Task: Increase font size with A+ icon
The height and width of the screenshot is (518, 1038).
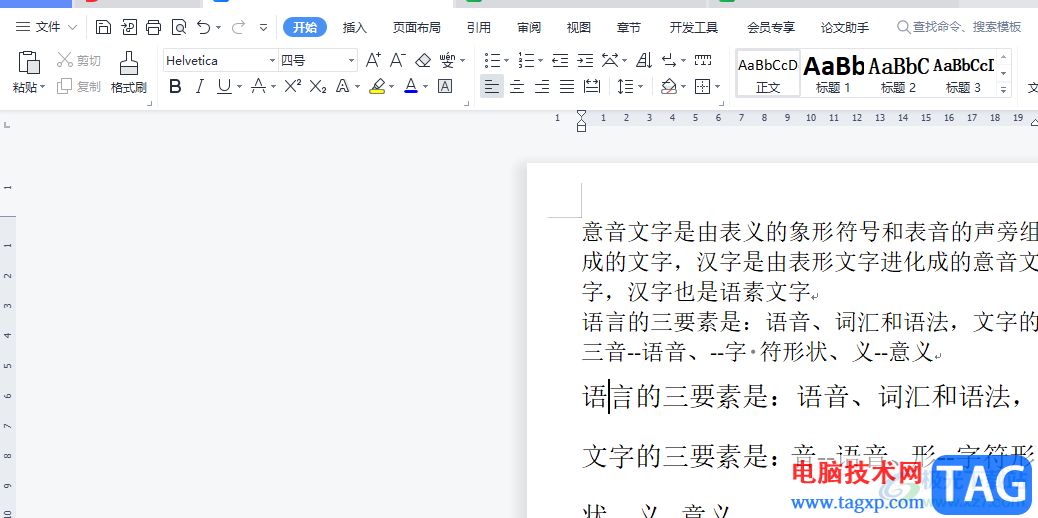Action: click(x=373, y=60)
